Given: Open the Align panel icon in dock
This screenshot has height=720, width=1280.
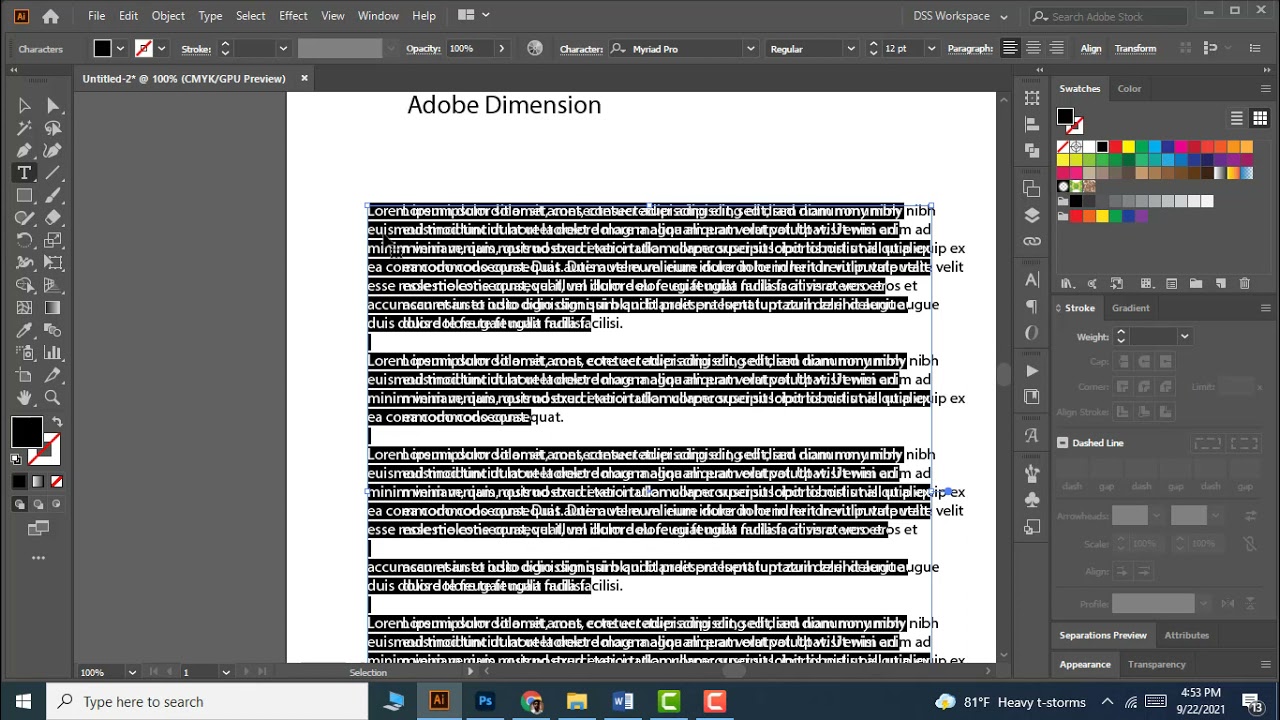Looking at the screenshot, I should tap(1032, 124).
